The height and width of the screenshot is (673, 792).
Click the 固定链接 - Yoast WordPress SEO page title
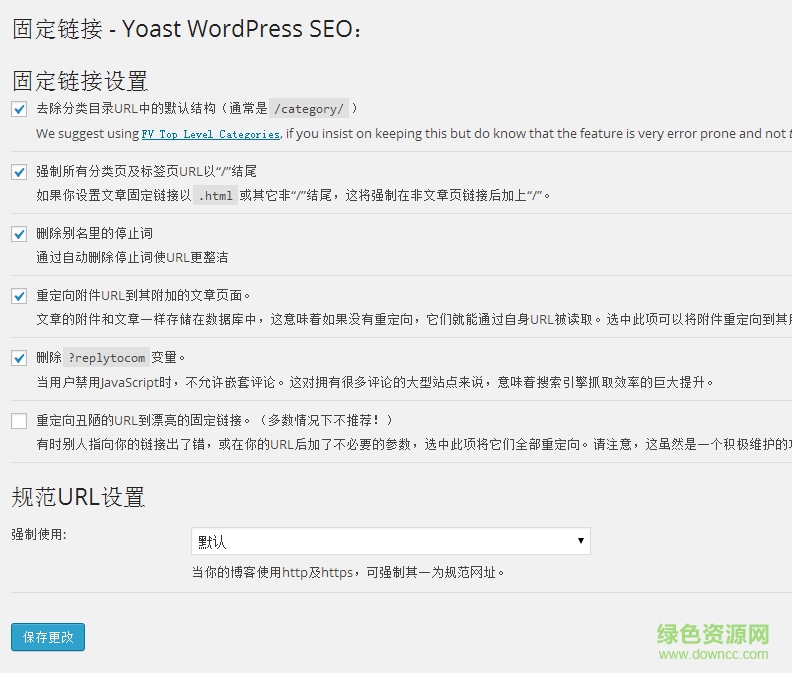point(187,29)
